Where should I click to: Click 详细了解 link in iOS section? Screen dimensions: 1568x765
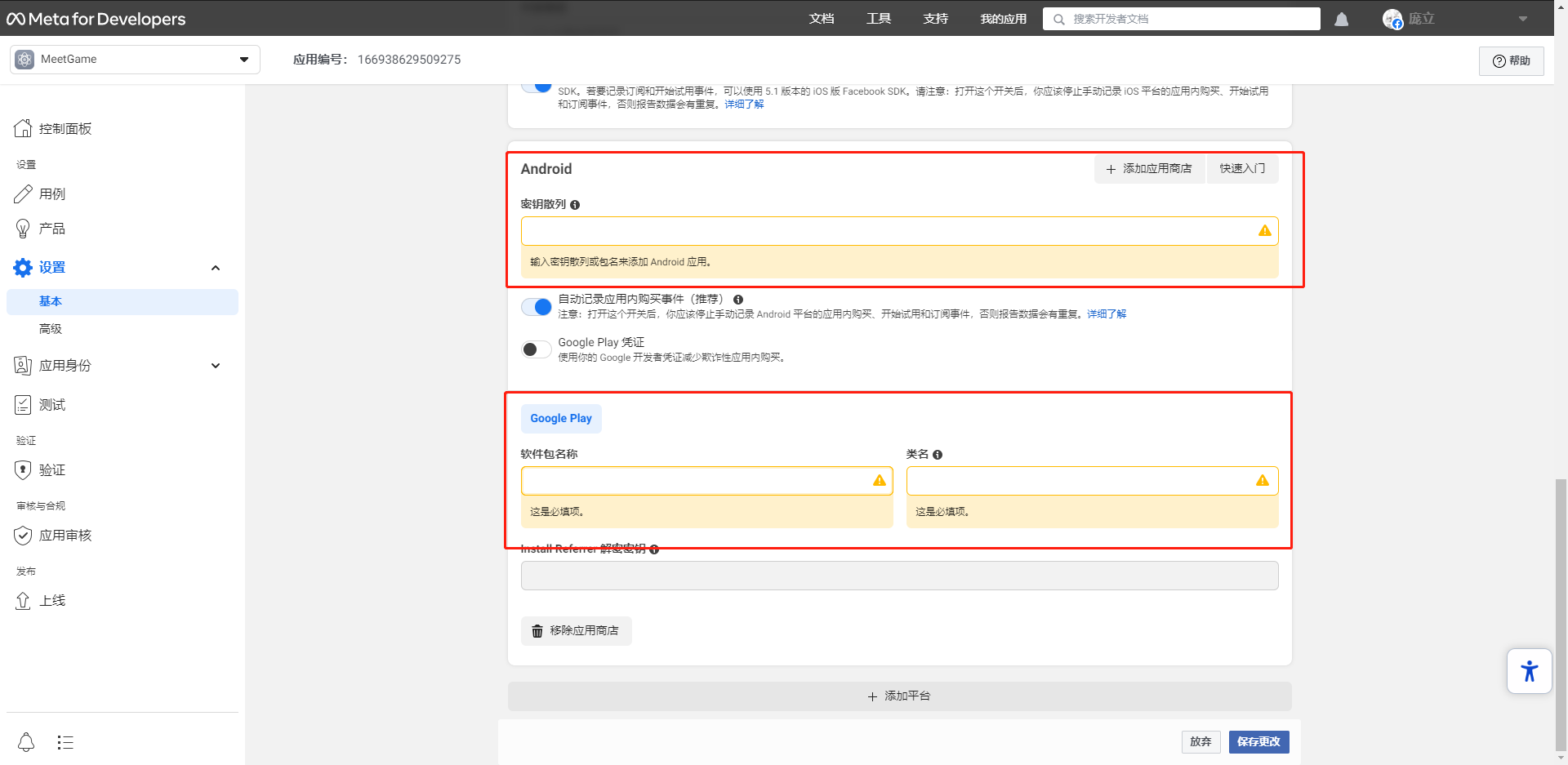744,105
